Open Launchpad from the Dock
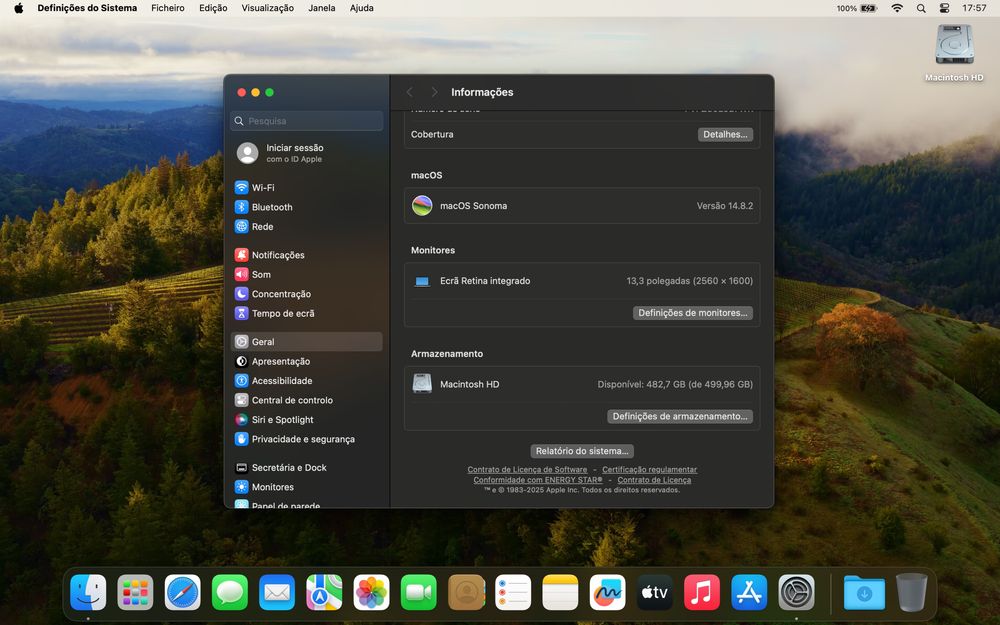Screen dimensions: 1000x625 point(135,592)
